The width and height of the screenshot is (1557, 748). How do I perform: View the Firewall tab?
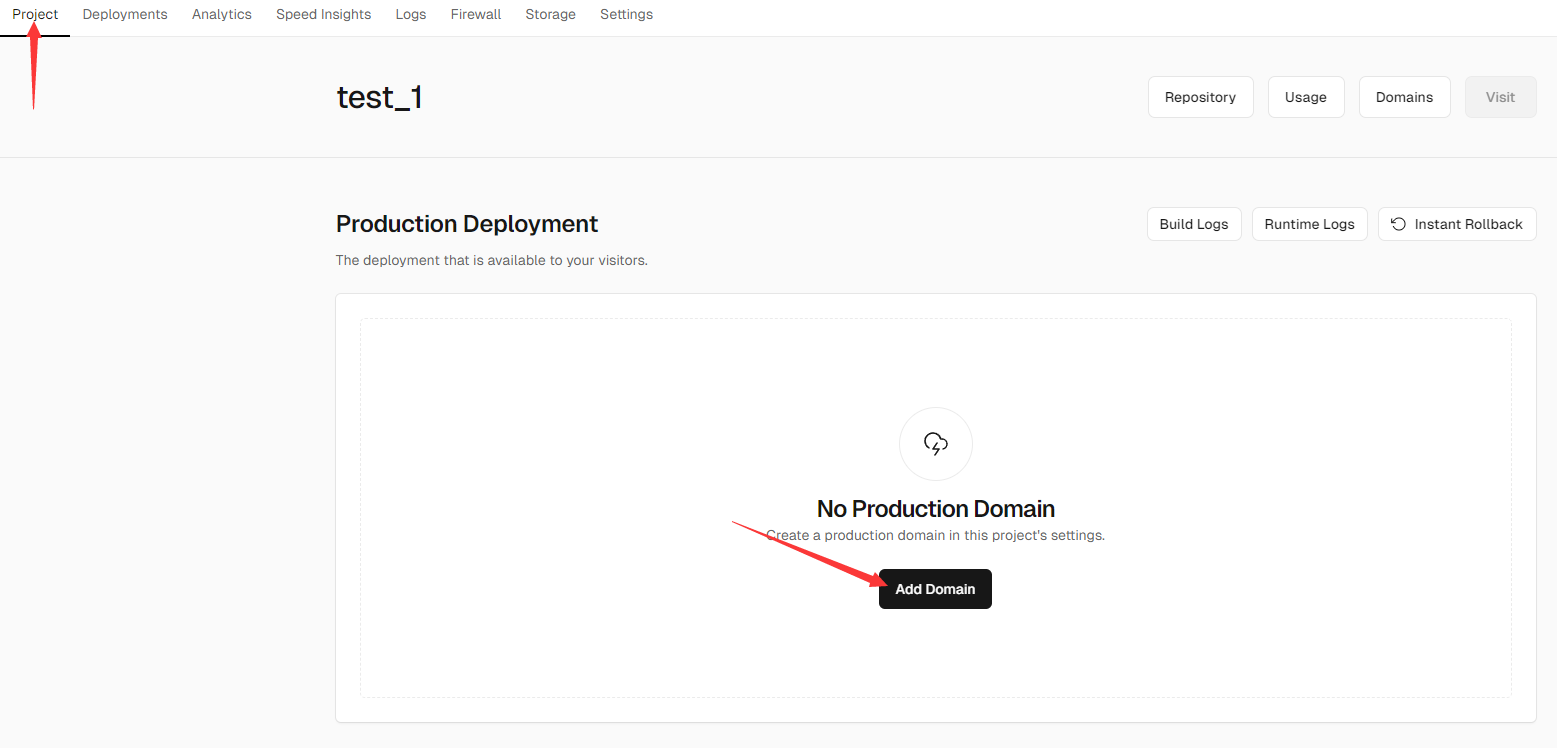(476, 15)
